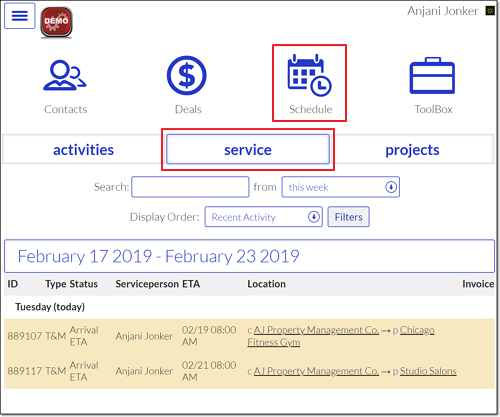Open the Contacts section
This screenshot has width=500, height=417.
click(65, 86)
